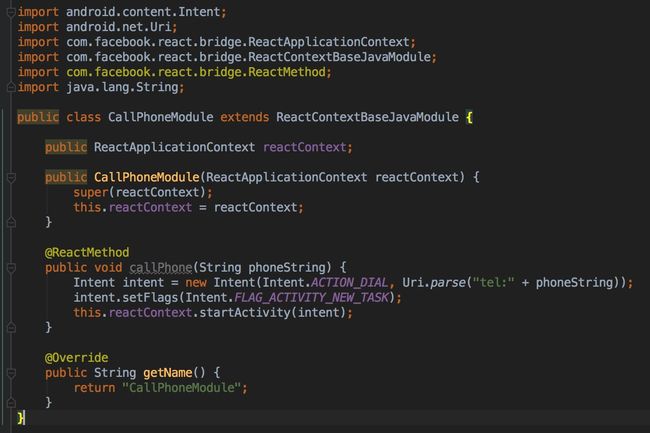
Task: Click the ReactApplicationContext import path
Action: 238,42
